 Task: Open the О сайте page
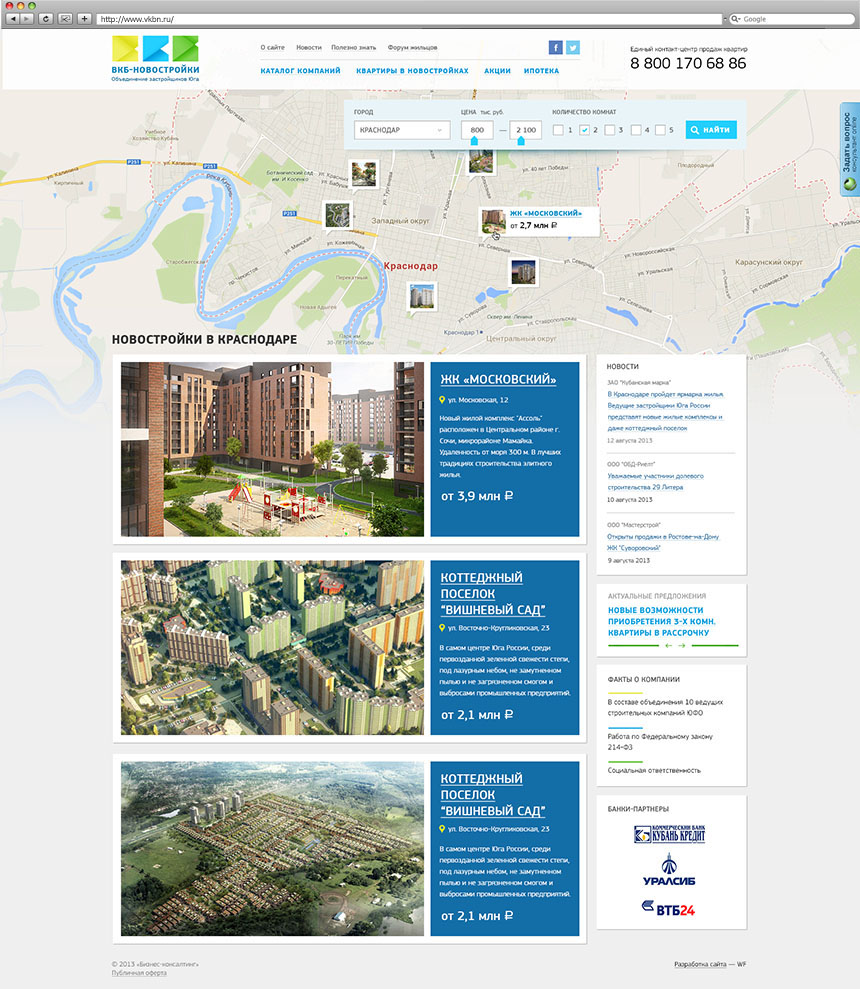[273, 47]
